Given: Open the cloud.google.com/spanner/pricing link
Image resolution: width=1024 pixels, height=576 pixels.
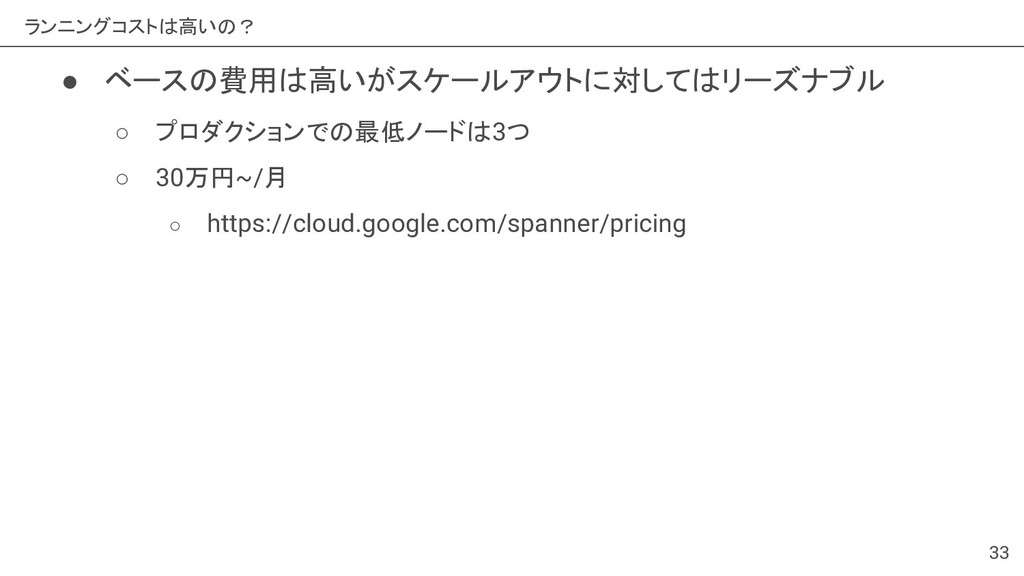Looking at the screenshot, I should click(x=447, y=224).
